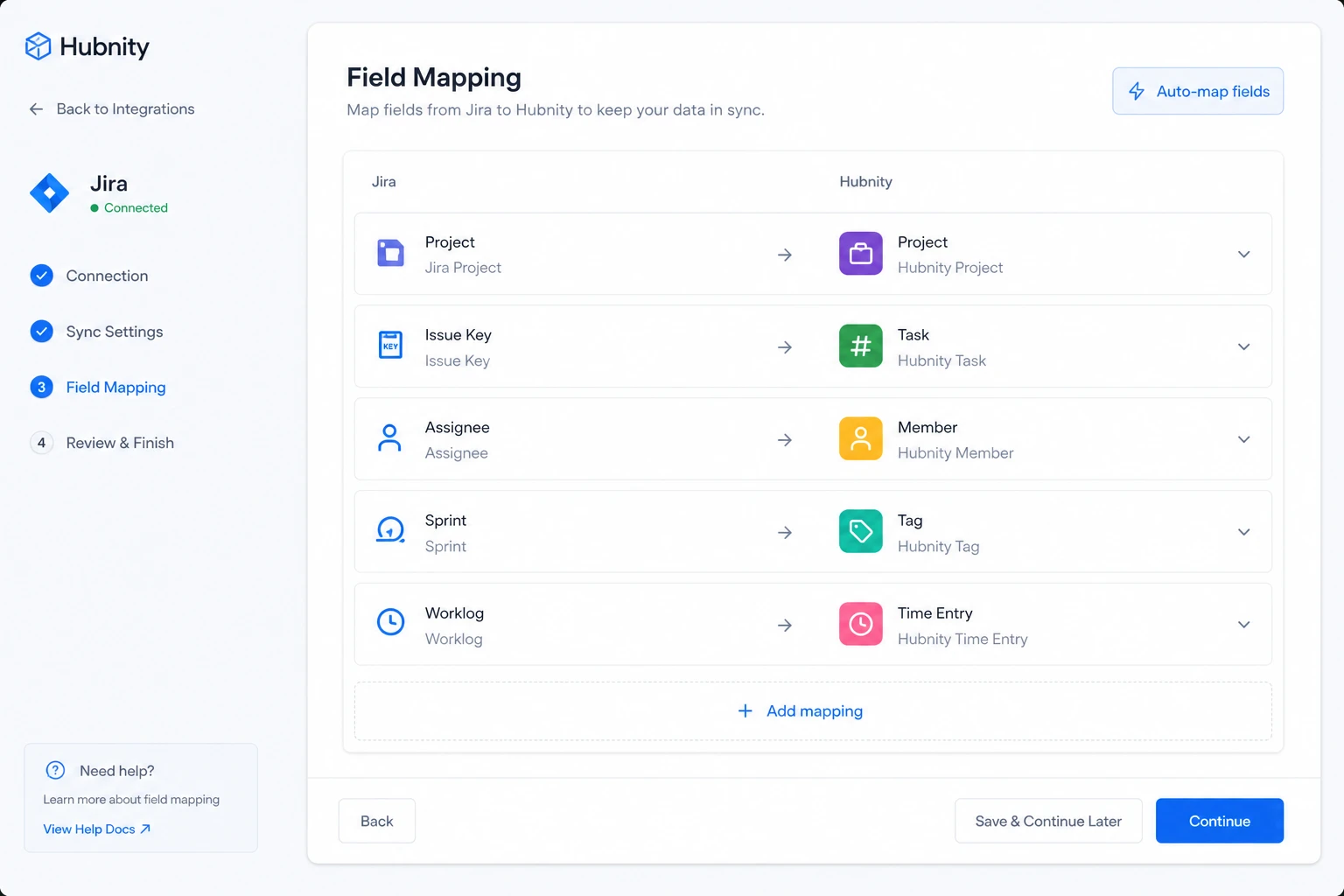Expand the Hubnity Tag dropdown chevron
This screenshot has height=896, width=1344.
1243,532
